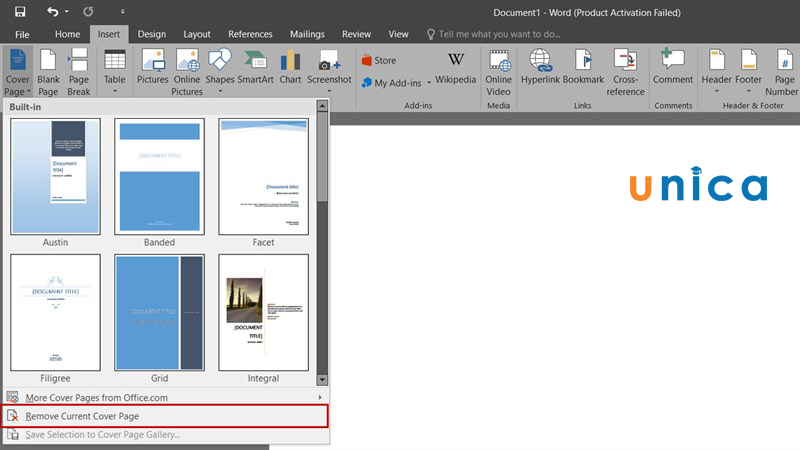This screenshot has width=800, height=450.
Task: Switch to the Layout tab
Action: [197, 34]
